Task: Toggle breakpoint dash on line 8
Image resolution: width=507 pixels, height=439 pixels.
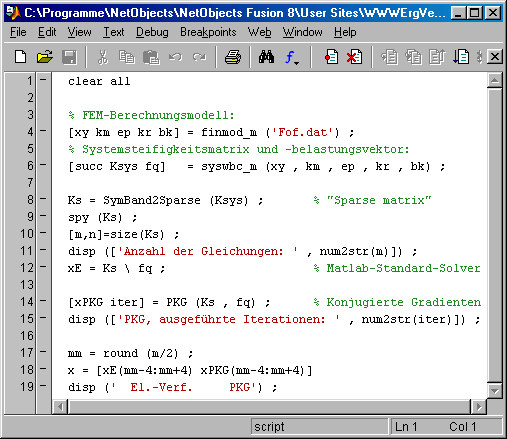Action: 43,199
